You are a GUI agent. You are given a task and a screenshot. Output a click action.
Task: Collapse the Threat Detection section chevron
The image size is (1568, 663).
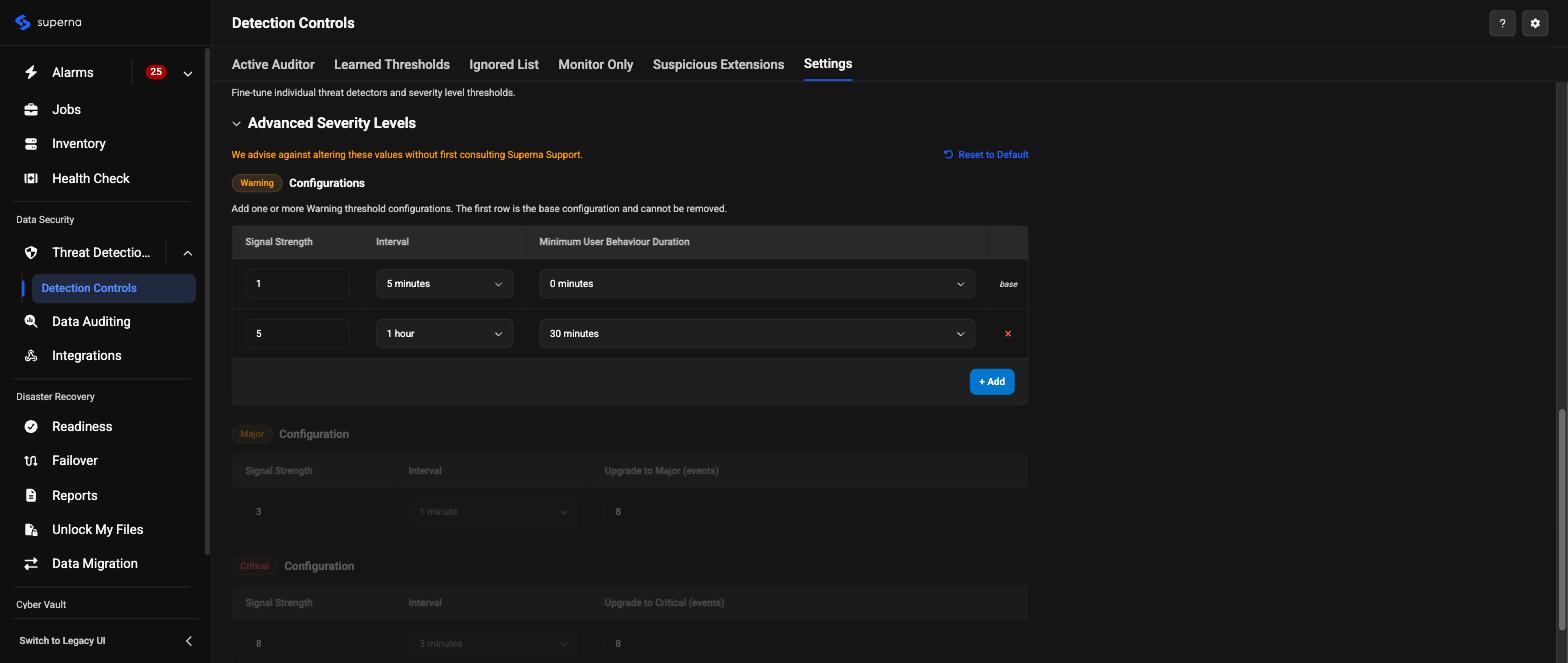click(x=187, y=253)
